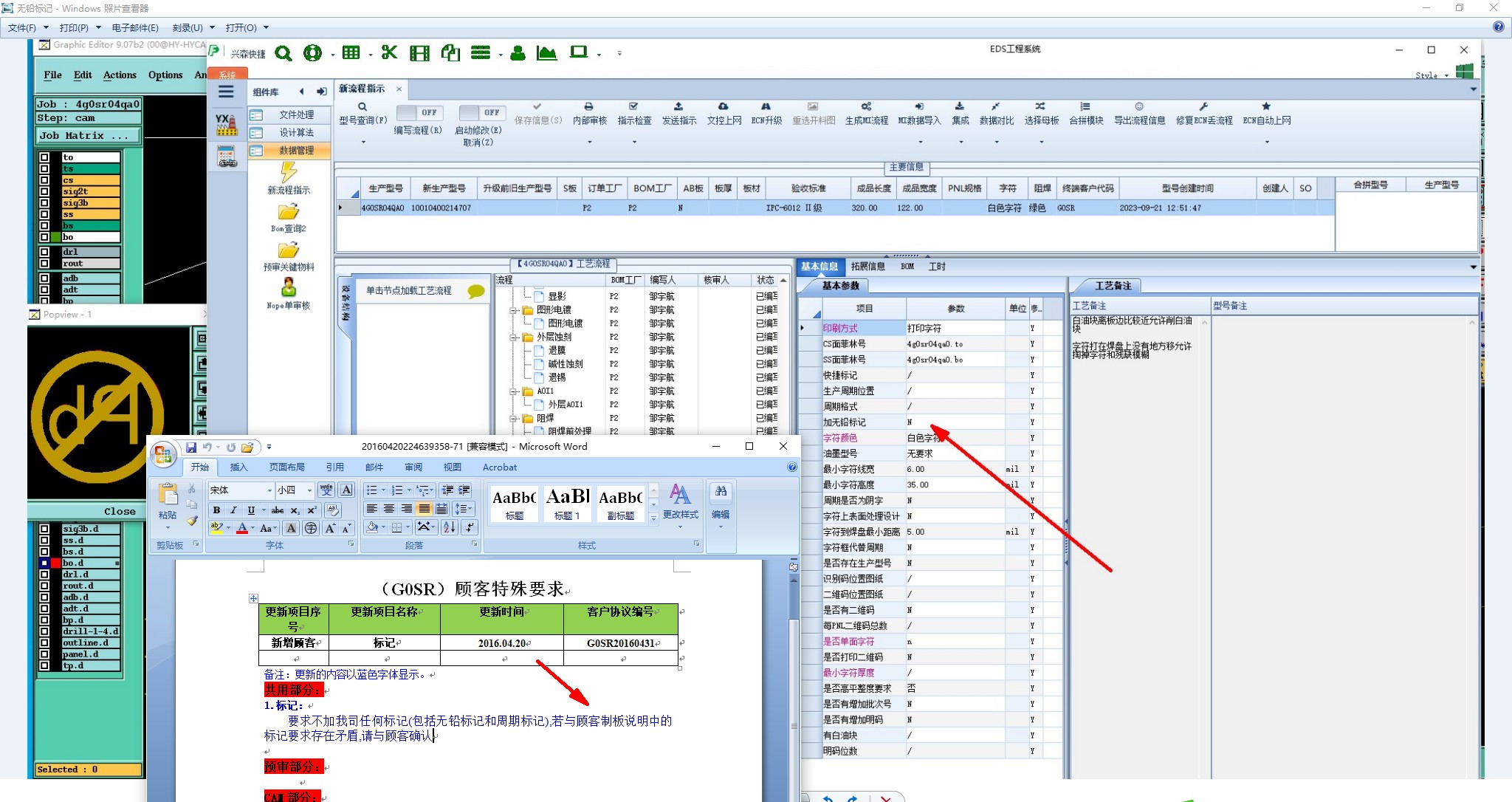1512x802 pixels.
Task: Click the green scissors icon in EDS toolbar
Action: pos(389,52)
